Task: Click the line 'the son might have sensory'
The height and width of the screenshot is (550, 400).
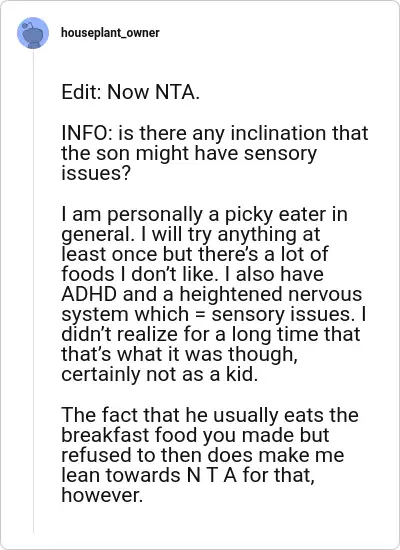Action: [189, 153]
